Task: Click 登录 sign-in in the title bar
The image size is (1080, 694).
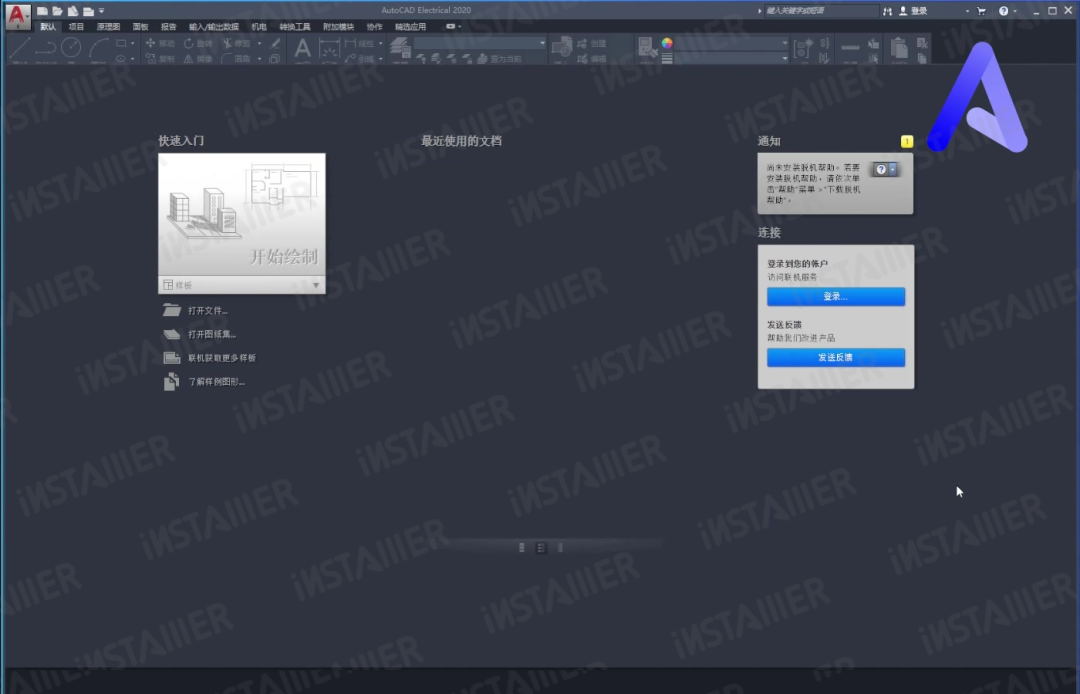Action: pos(913,11)
